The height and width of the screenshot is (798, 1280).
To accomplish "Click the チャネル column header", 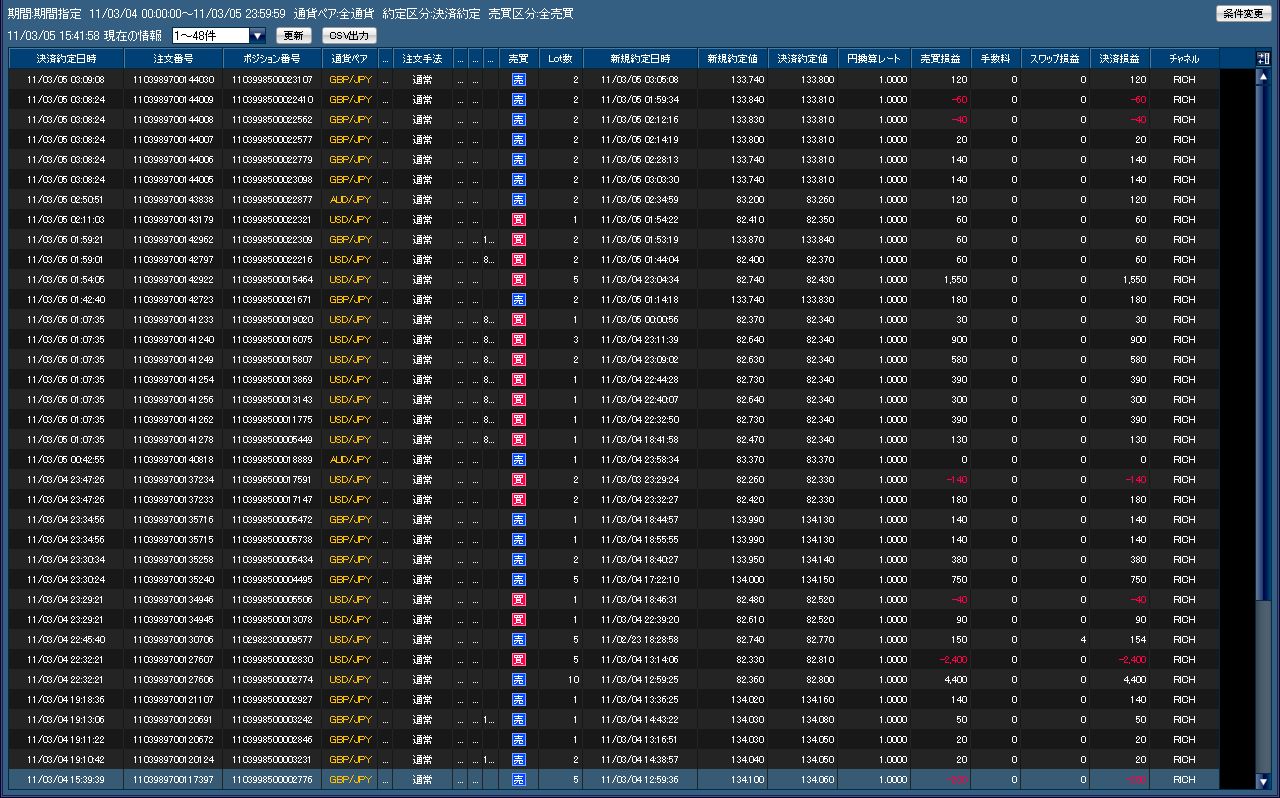I will [x=1184, y=59].
